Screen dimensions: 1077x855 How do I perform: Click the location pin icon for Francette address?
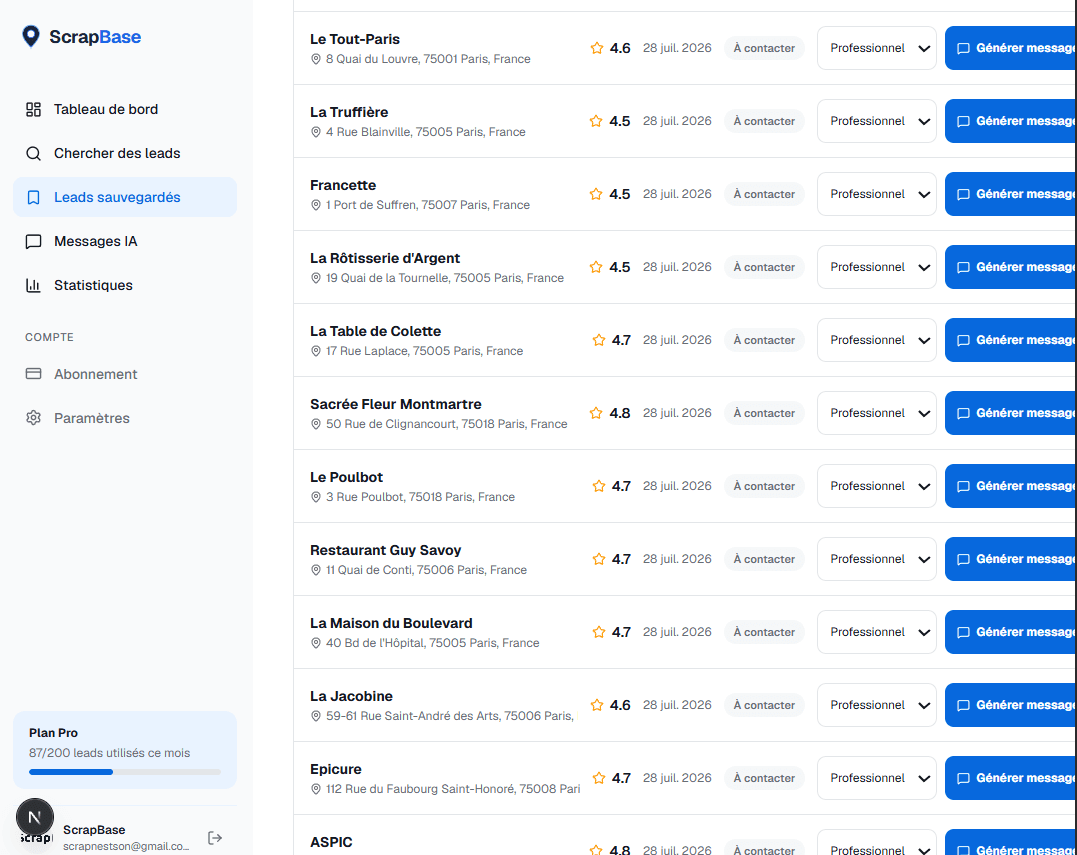click(316, 205)
